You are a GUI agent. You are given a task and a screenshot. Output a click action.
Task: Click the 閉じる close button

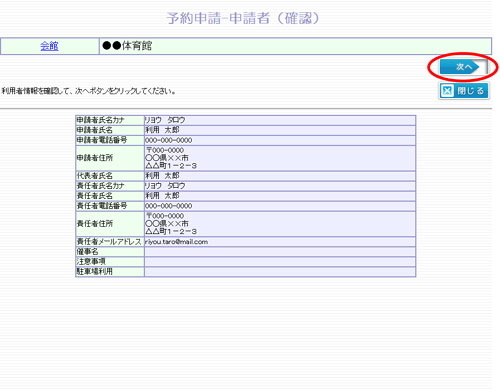click(x=463, y=91)
